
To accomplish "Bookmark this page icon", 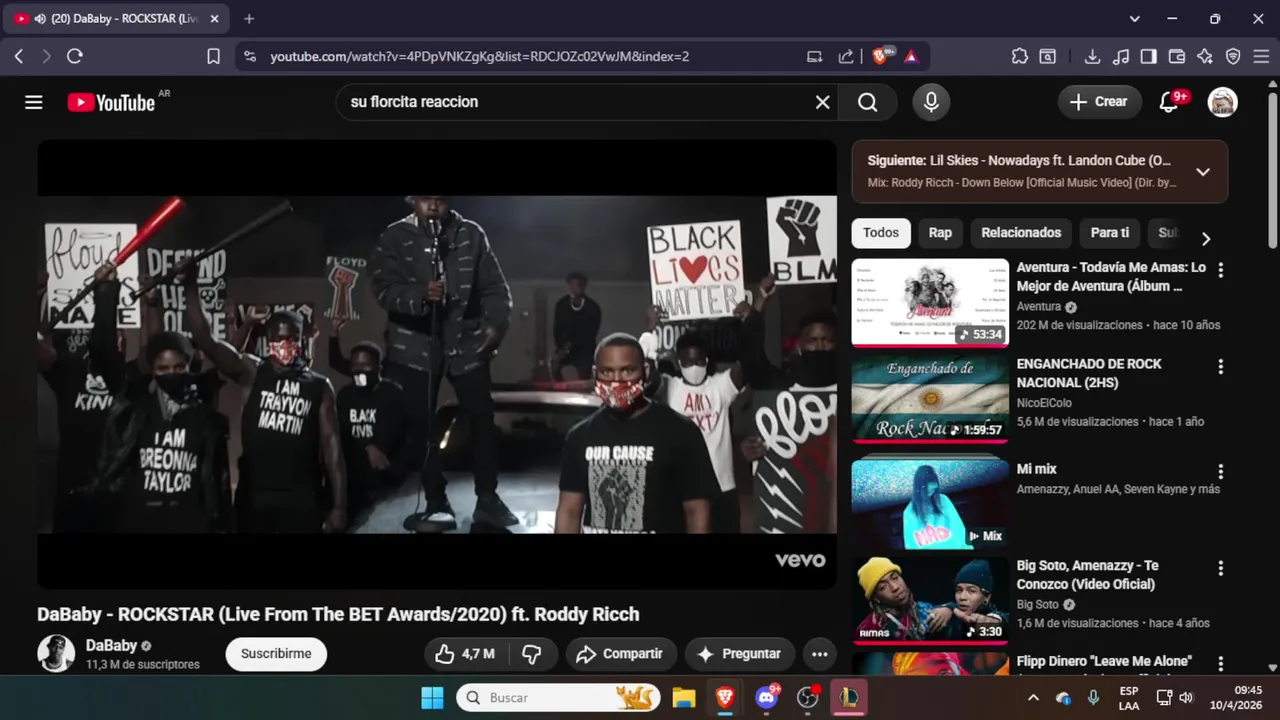I will (213, 56).
